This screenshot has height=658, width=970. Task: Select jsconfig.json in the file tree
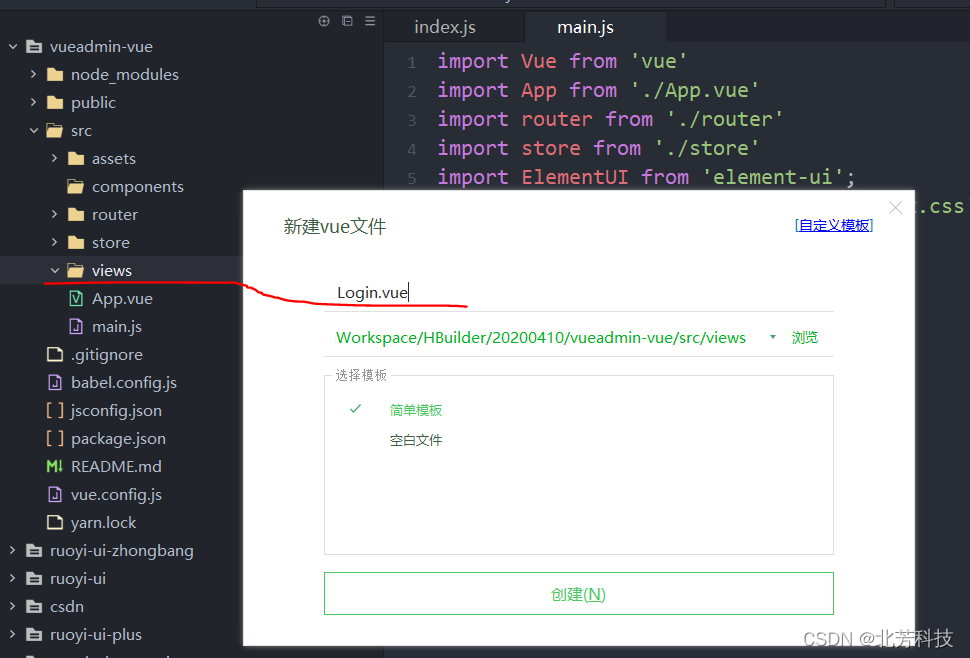[x=116, y=411]
